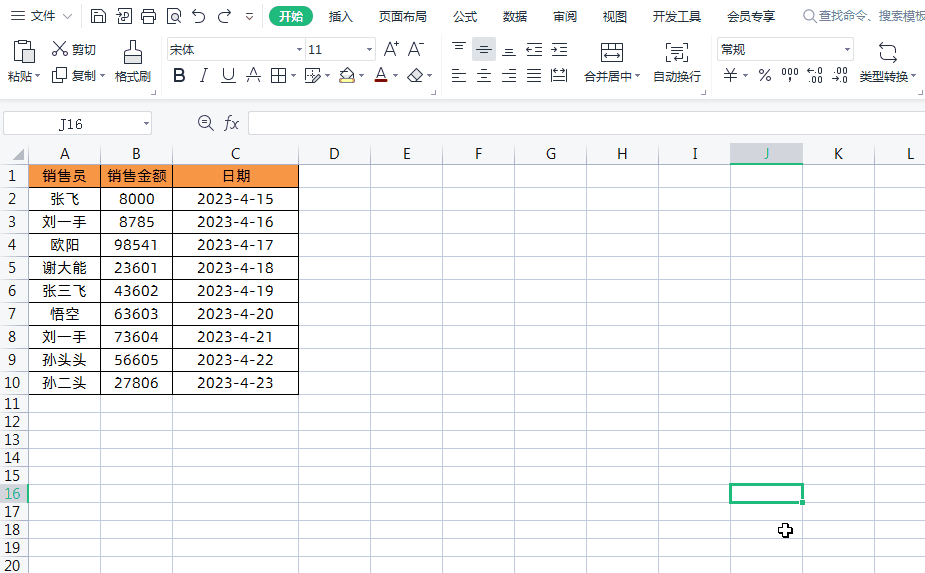The height and width of the screenshot is (573, 925).
Task: Click the Select All corner triangle
Action: pyautogui.click(x=18, y=155)
